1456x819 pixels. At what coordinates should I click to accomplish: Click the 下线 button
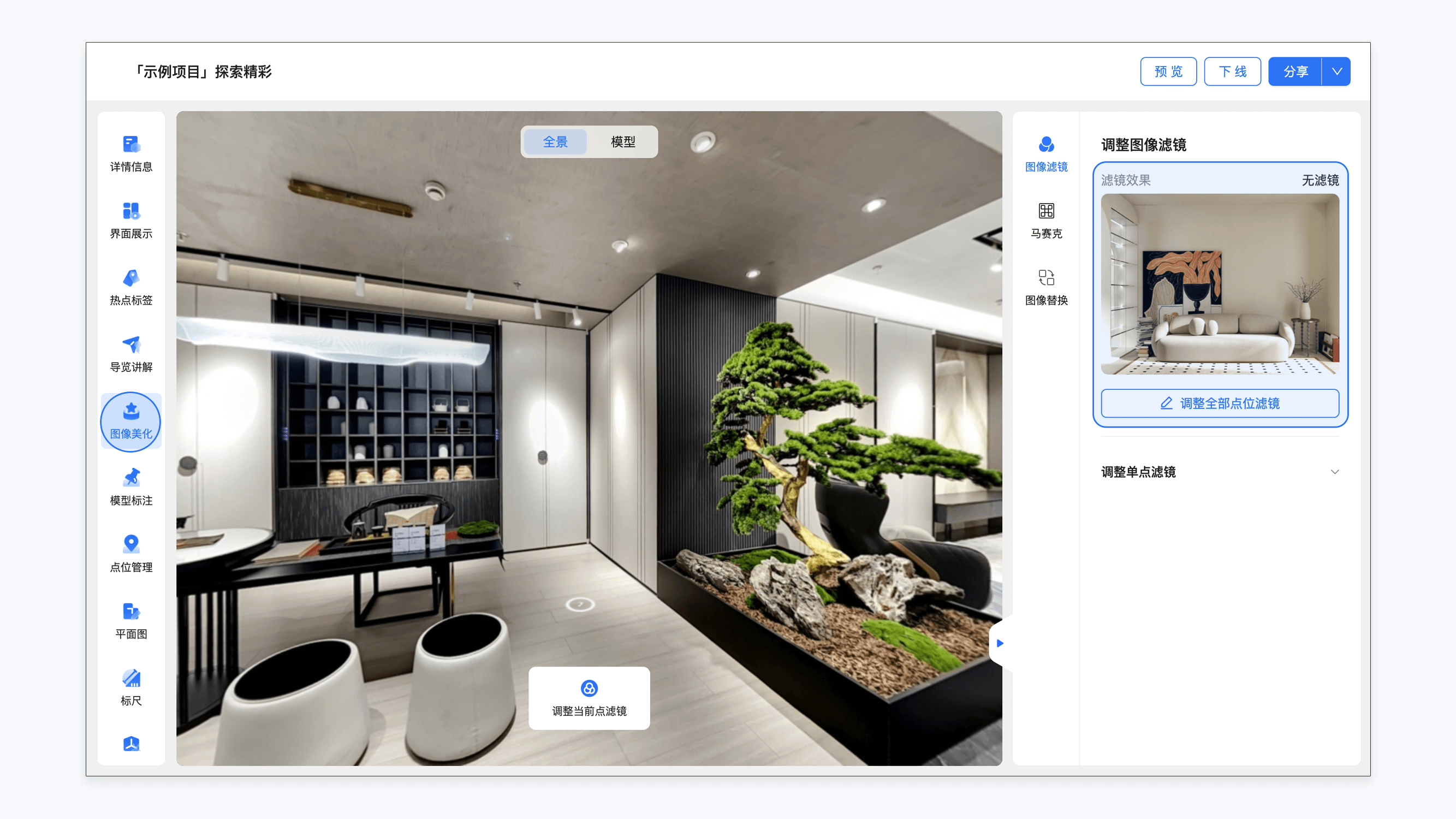(1232, 72)
